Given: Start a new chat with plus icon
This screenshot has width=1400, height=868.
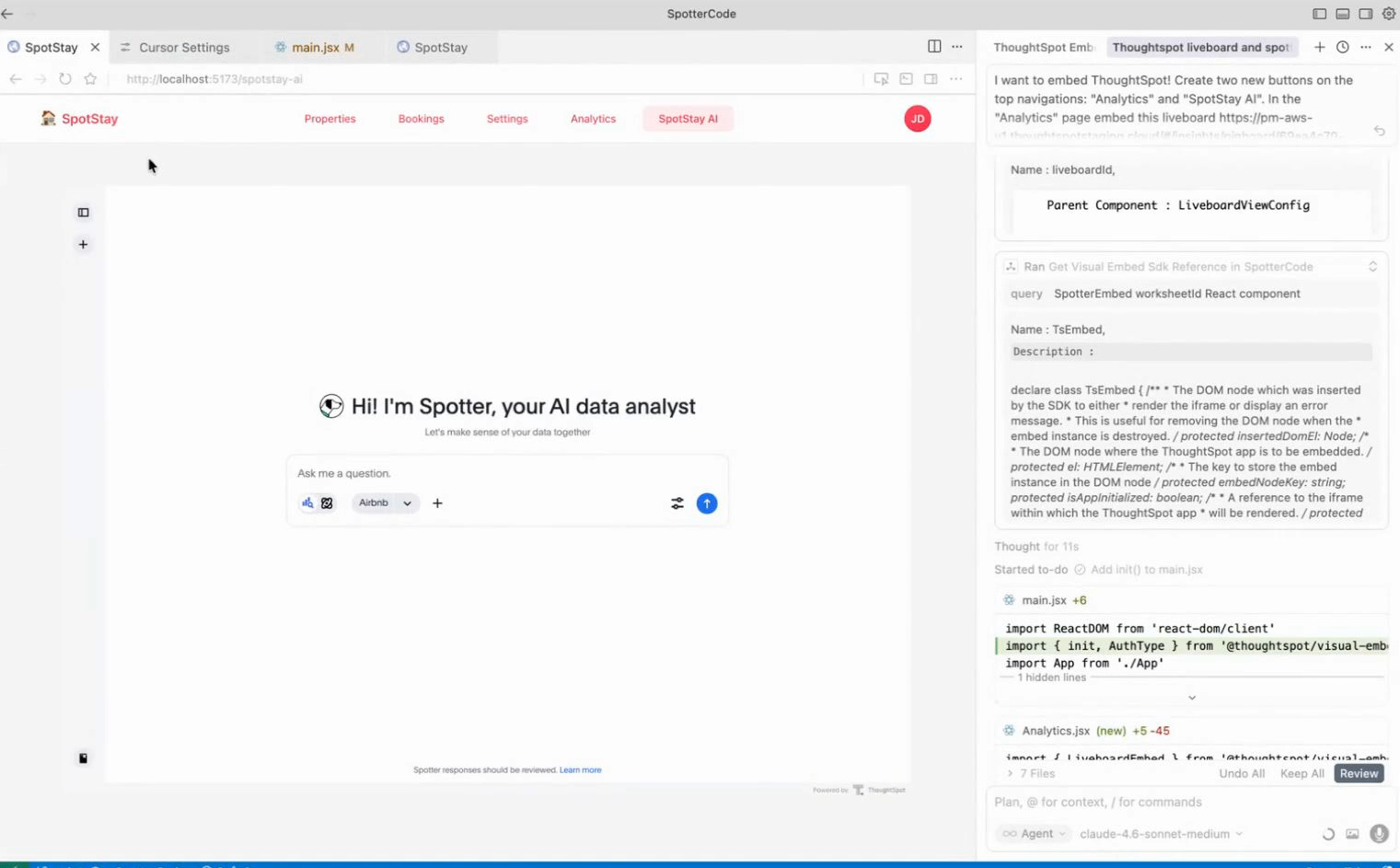Looking at the screenshot, I should pyautogui.click(x=1319, y=47).
